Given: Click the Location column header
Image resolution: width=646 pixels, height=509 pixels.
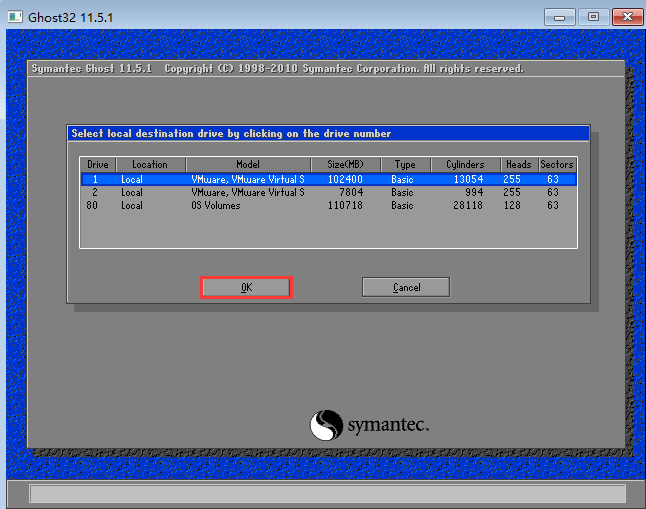Looking at the screenshot, I should click(x=150, y=164).
